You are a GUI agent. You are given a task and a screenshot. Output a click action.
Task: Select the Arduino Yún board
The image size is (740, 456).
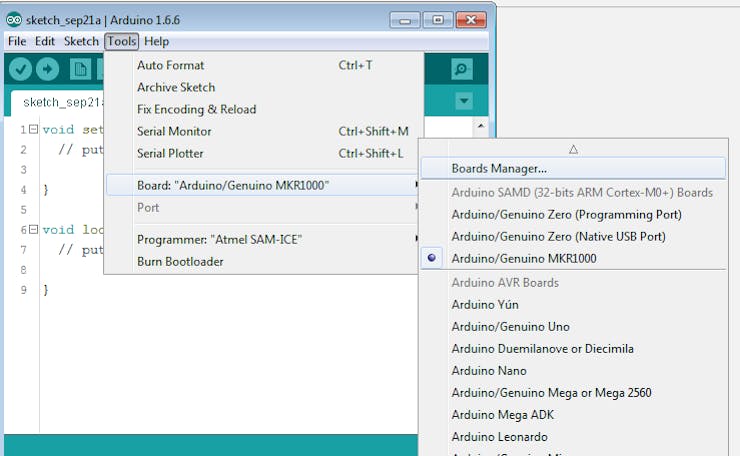point(573,304)
